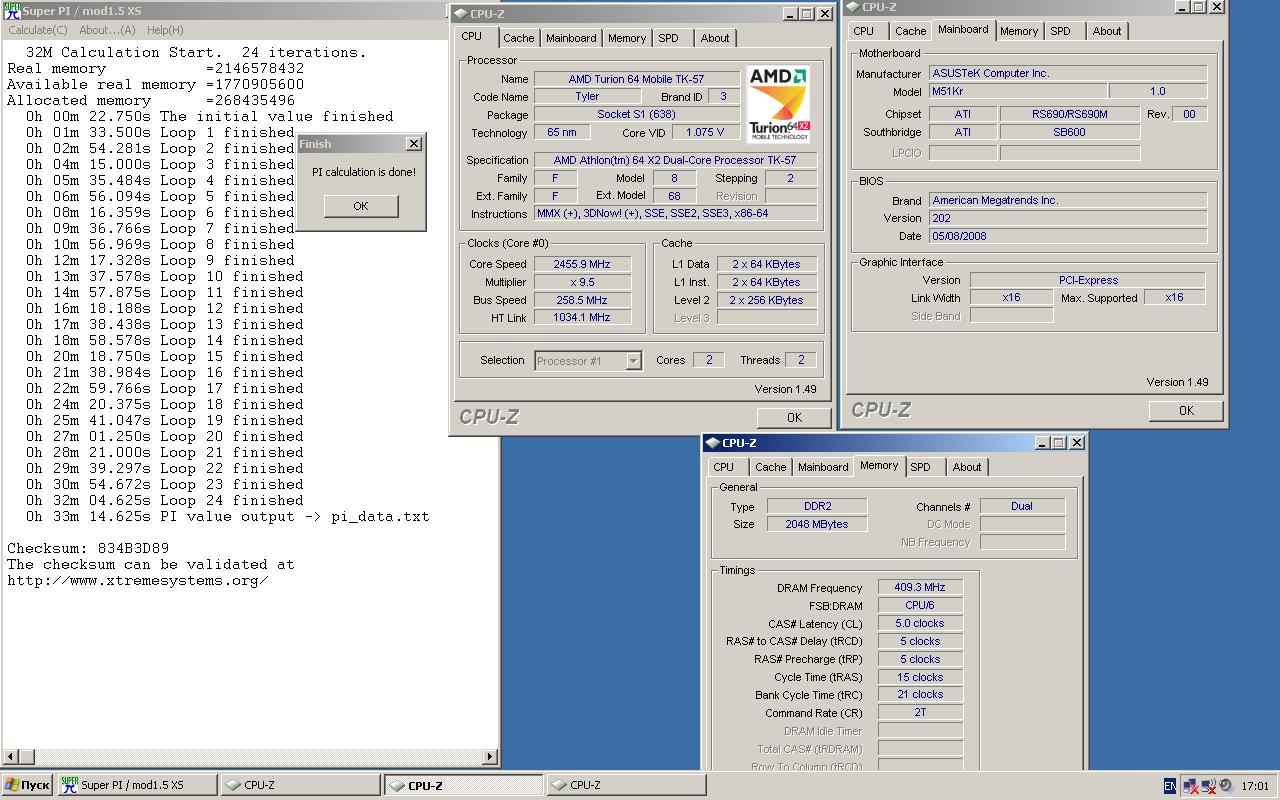This screenshot has width=1280, height=800.
Task: Click the BIOS Brand American Megatrends Inc.
Action: (1068, 200)
